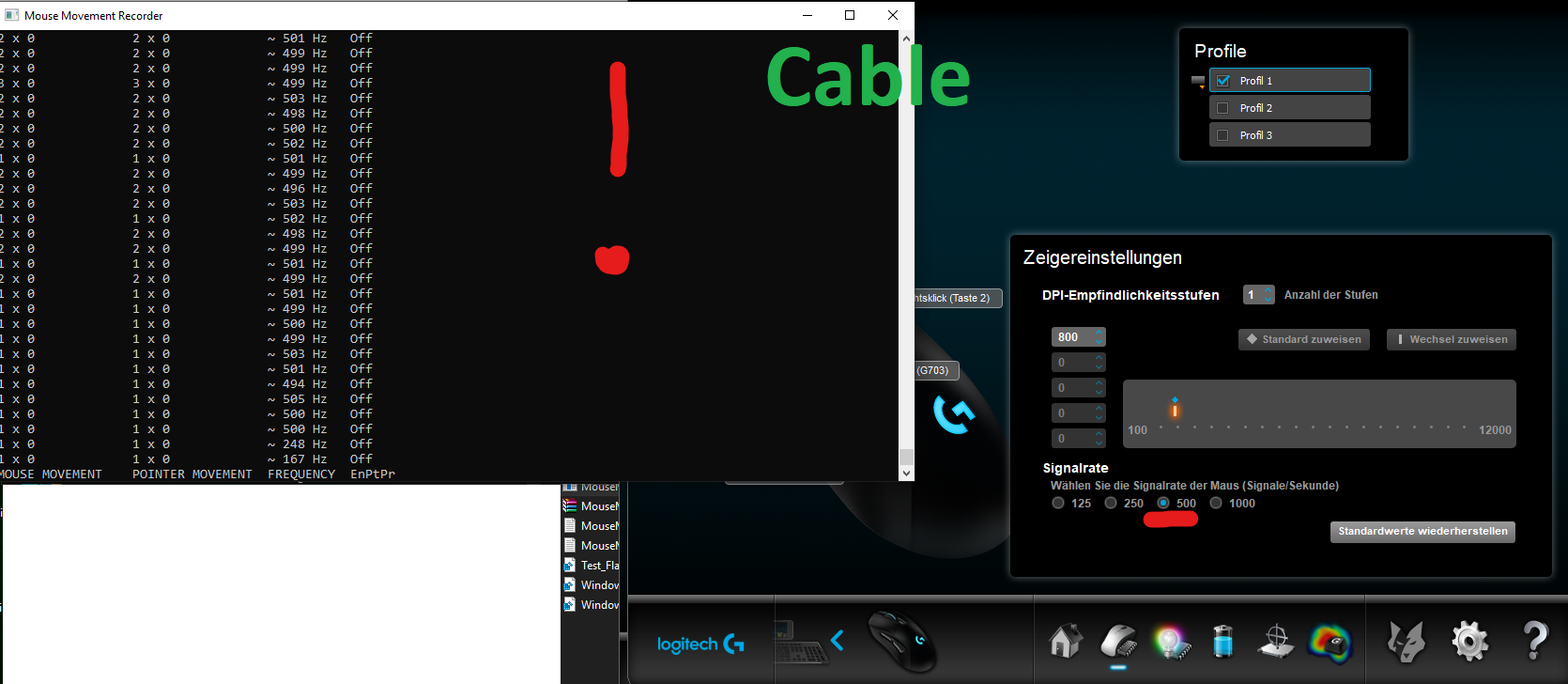Viewport: 1568px width, 684px height.
Task: Open the battery status icon
Action: click(x=1222, y=642)
